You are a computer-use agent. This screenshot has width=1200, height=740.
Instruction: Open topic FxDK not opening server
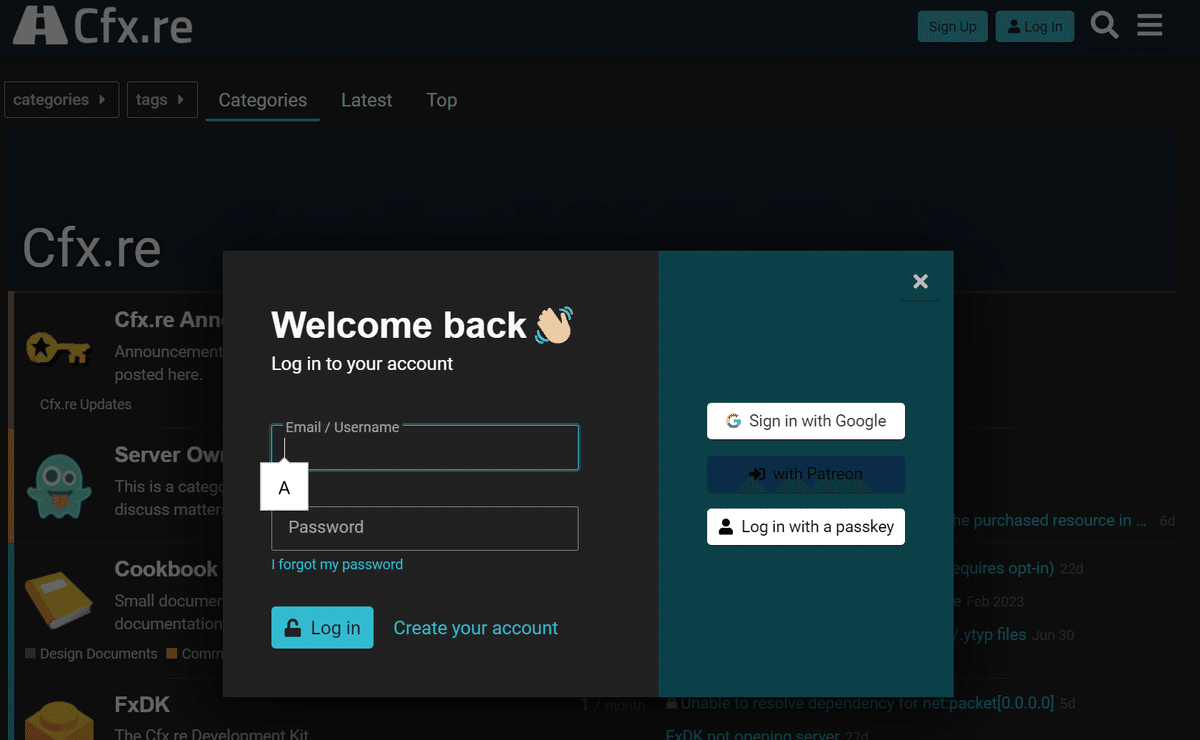752,735
